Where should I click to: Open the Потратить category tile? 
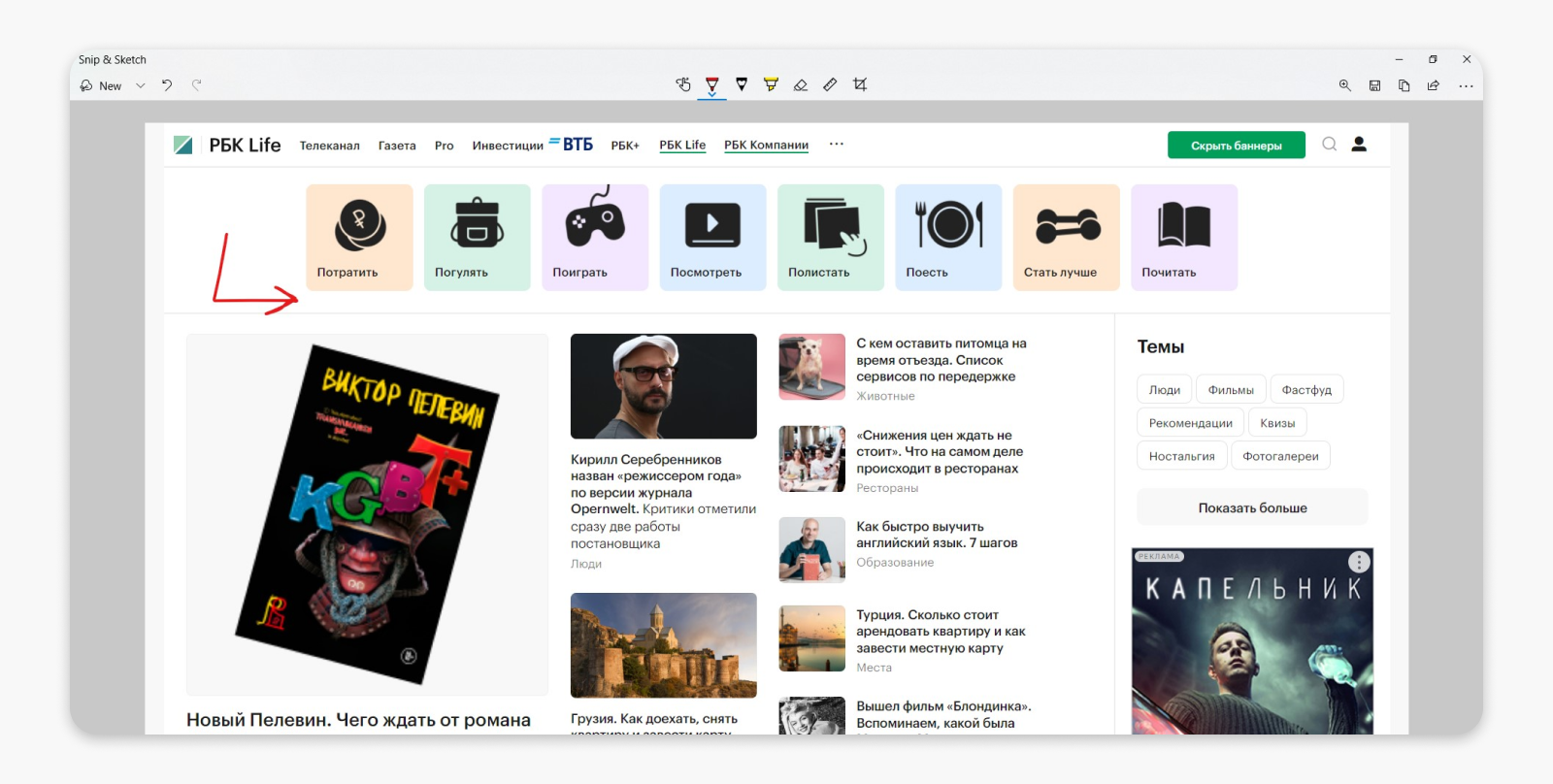point(359,238)
